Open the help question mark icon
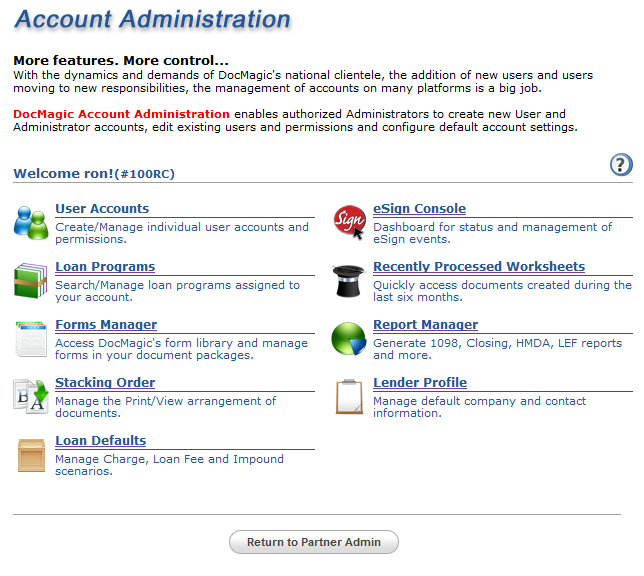This screenshot has width=644, height=576. pyautogui.click(x=621, y=166)
